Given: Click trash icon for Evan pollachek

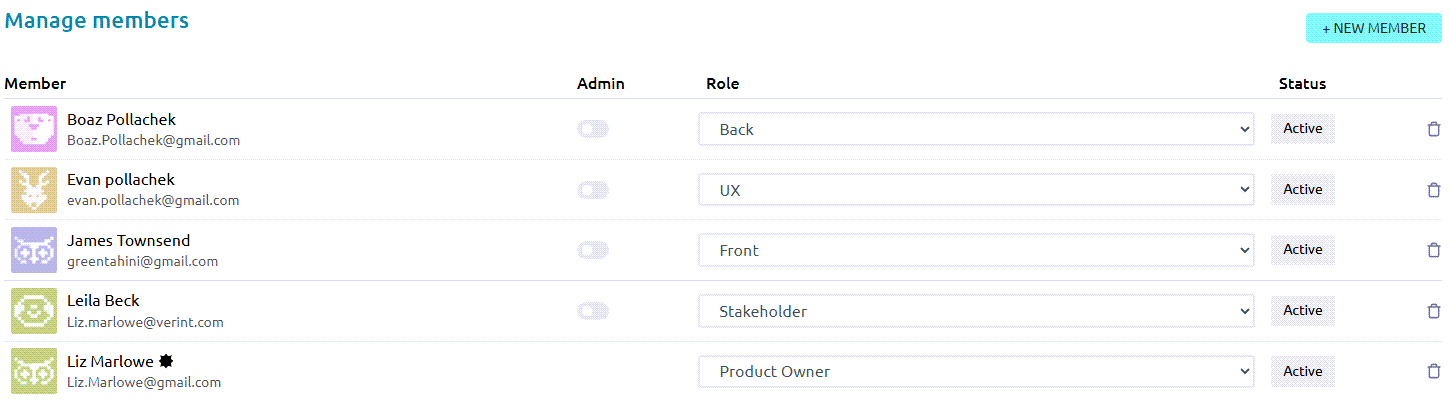Looking at the screenshot, I should [x=1433, y=190].
